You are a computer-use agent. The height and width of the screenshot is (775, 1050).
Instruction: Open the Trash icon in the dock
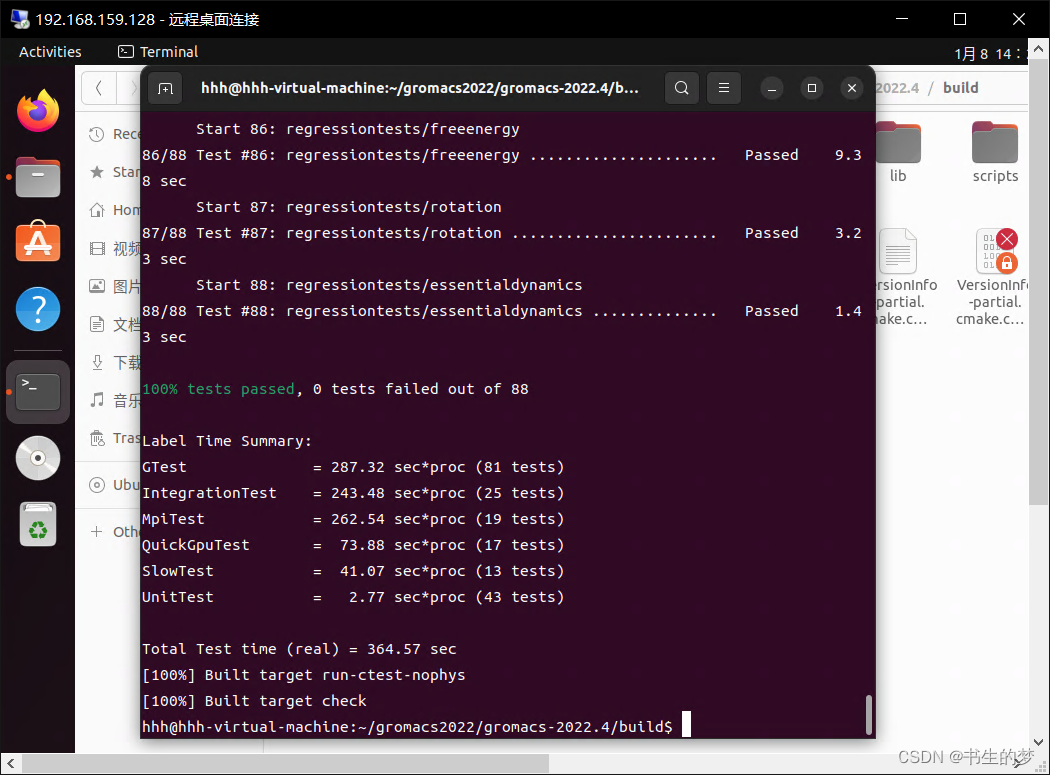38,524
